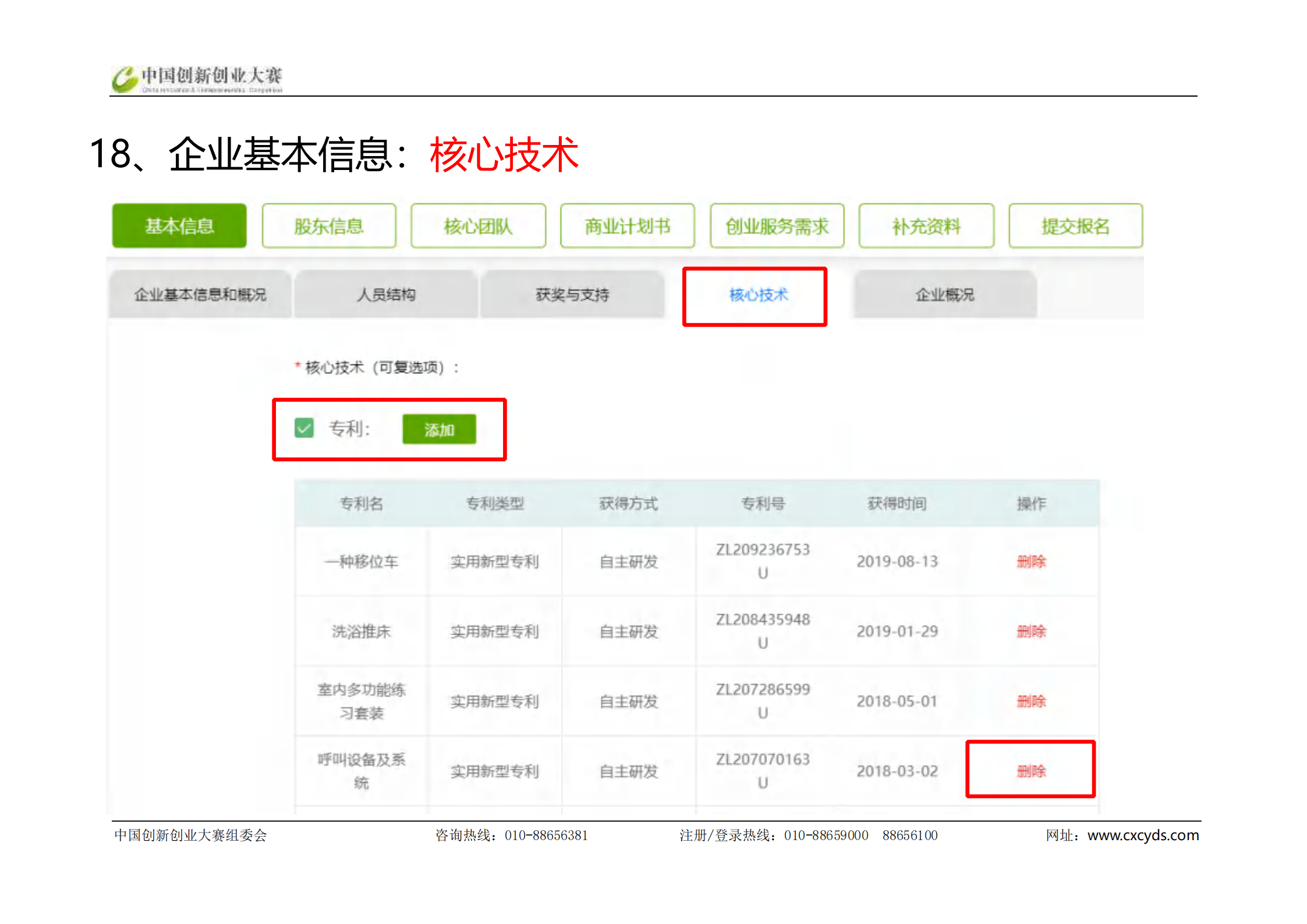
Task: Open the 企业概况 sub-tab
Action: (x=944, y=295)
